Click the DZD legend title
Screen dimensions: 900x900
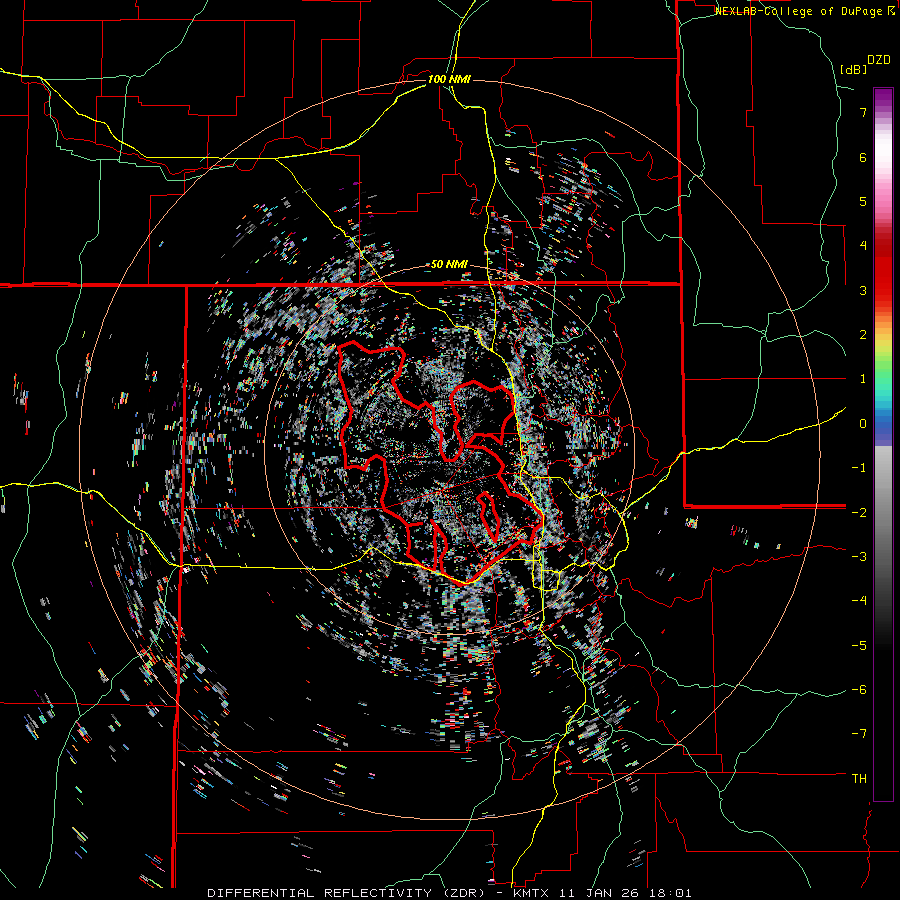tap(879, 60)
